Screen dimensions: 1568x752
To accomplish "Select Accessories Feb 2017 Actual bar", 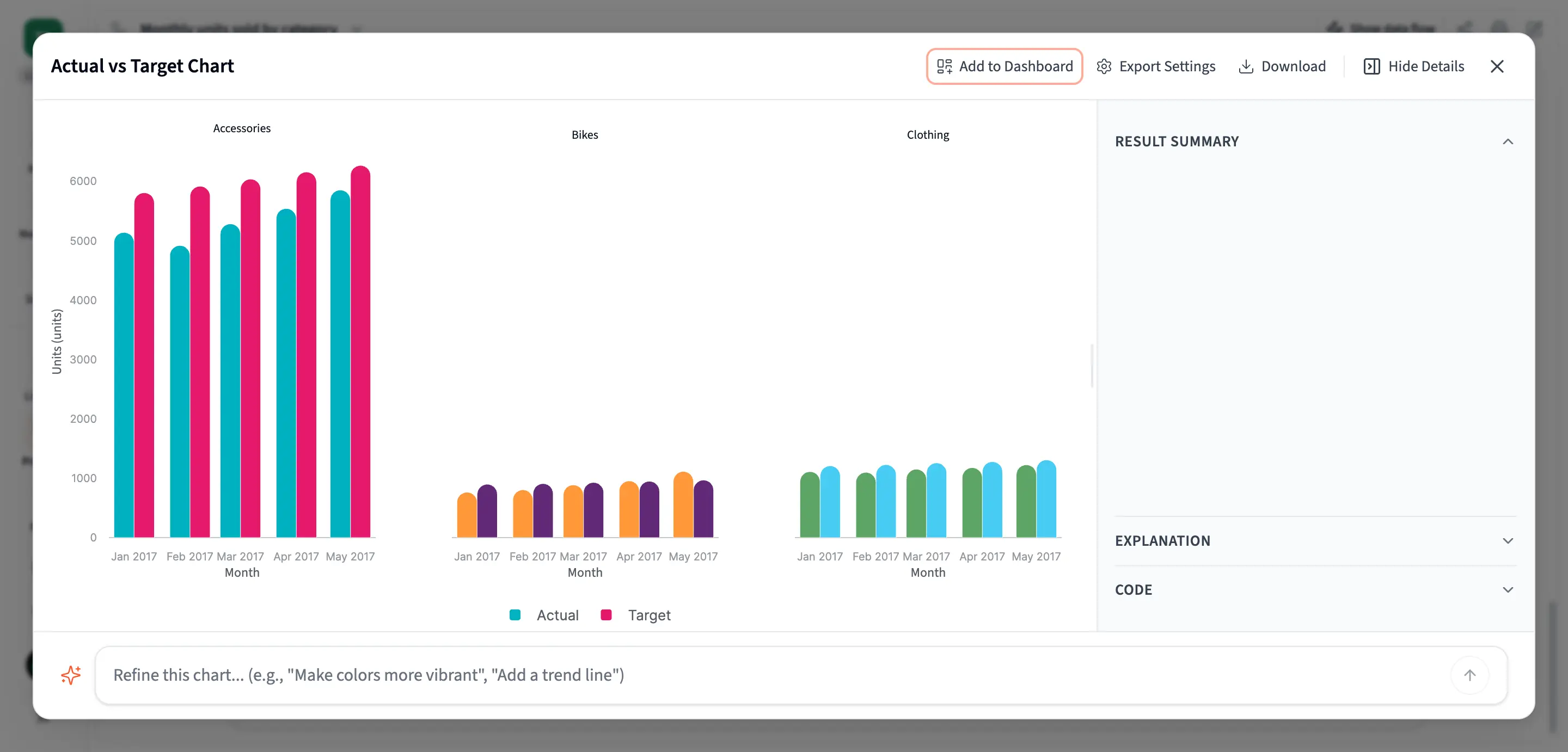I will pos(180,392).
